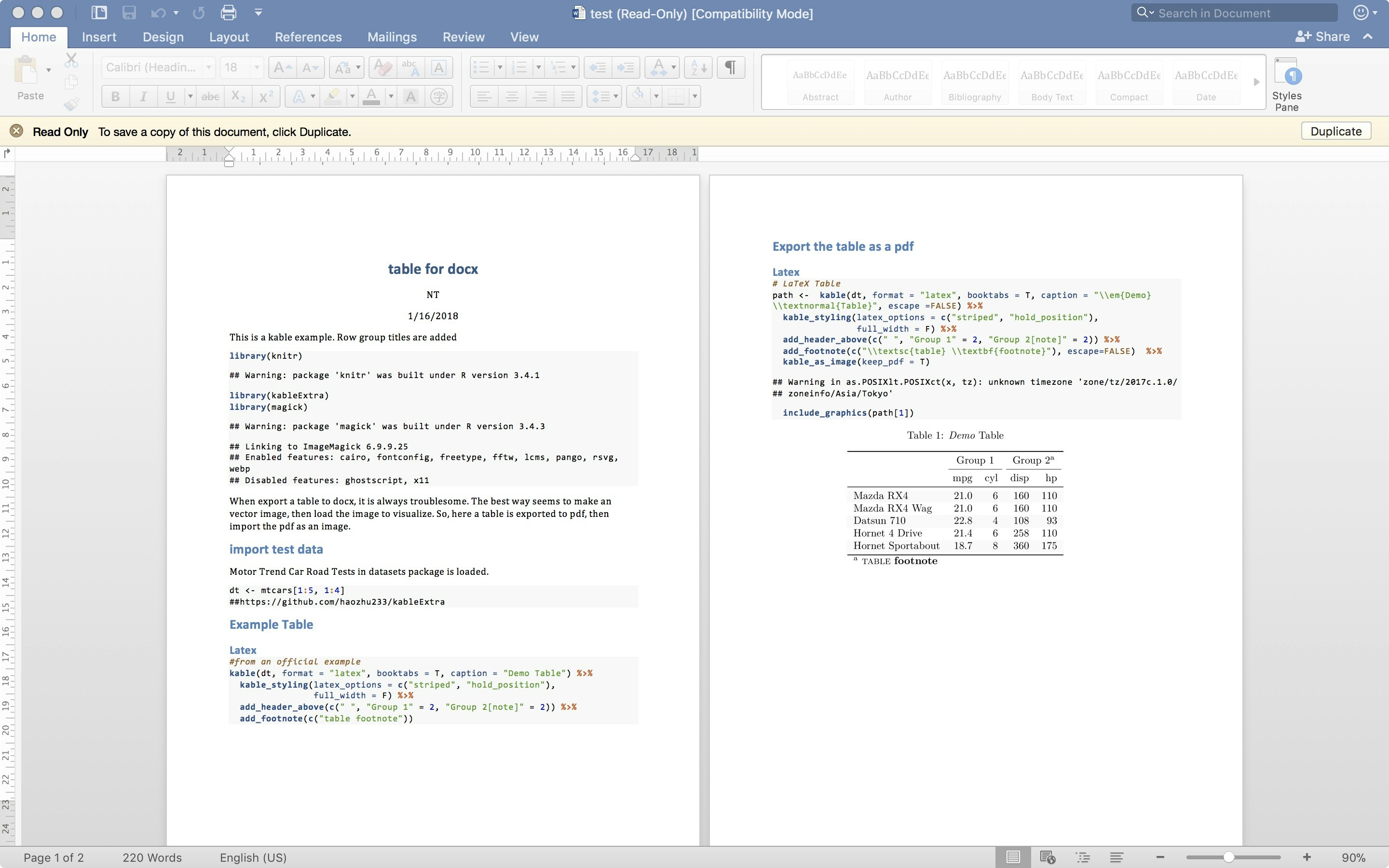The height and width of the screenshot is (868, 1389).
Task: Click the Print icon in the title bar
Action: pyautogui.click(x=229, y=13)
